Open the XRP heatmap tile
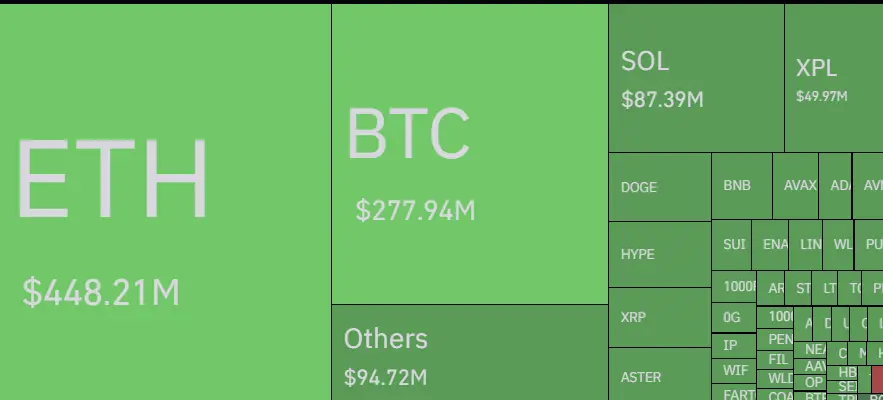 (659, 318)
